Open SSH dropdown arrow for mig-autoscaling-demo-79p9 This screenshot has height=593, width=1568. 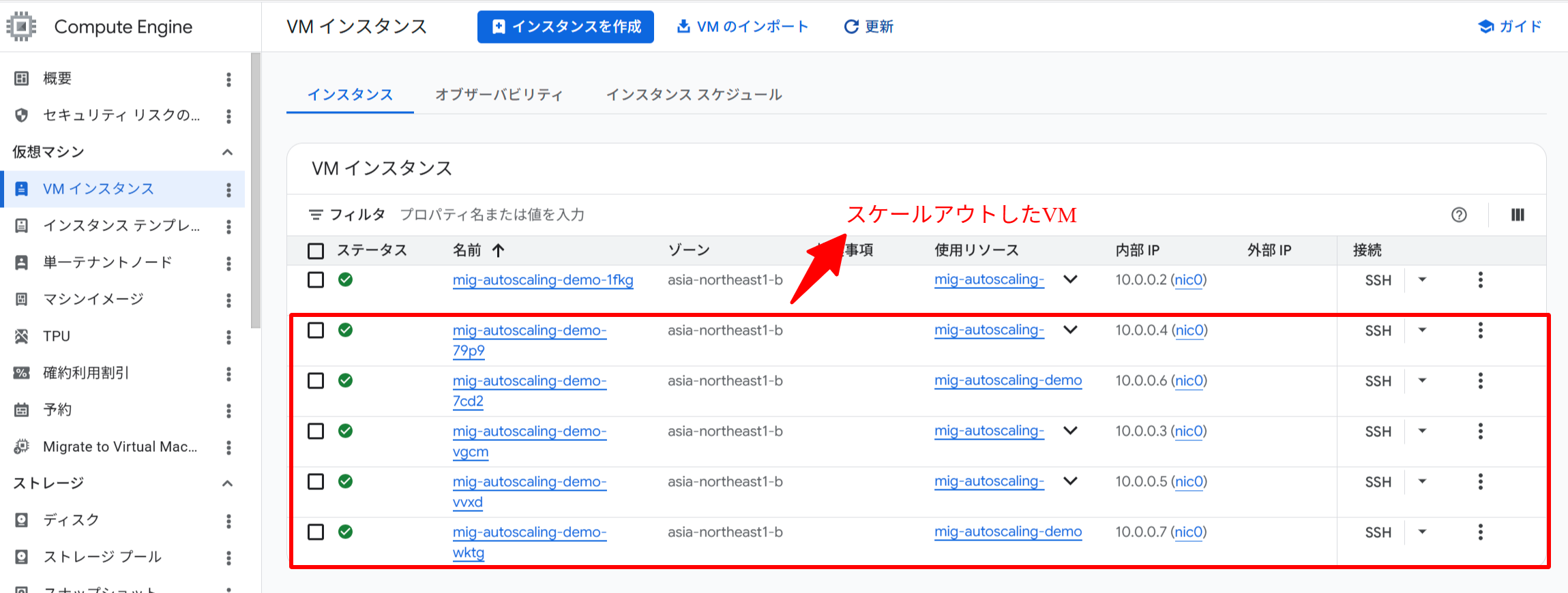1422,330
